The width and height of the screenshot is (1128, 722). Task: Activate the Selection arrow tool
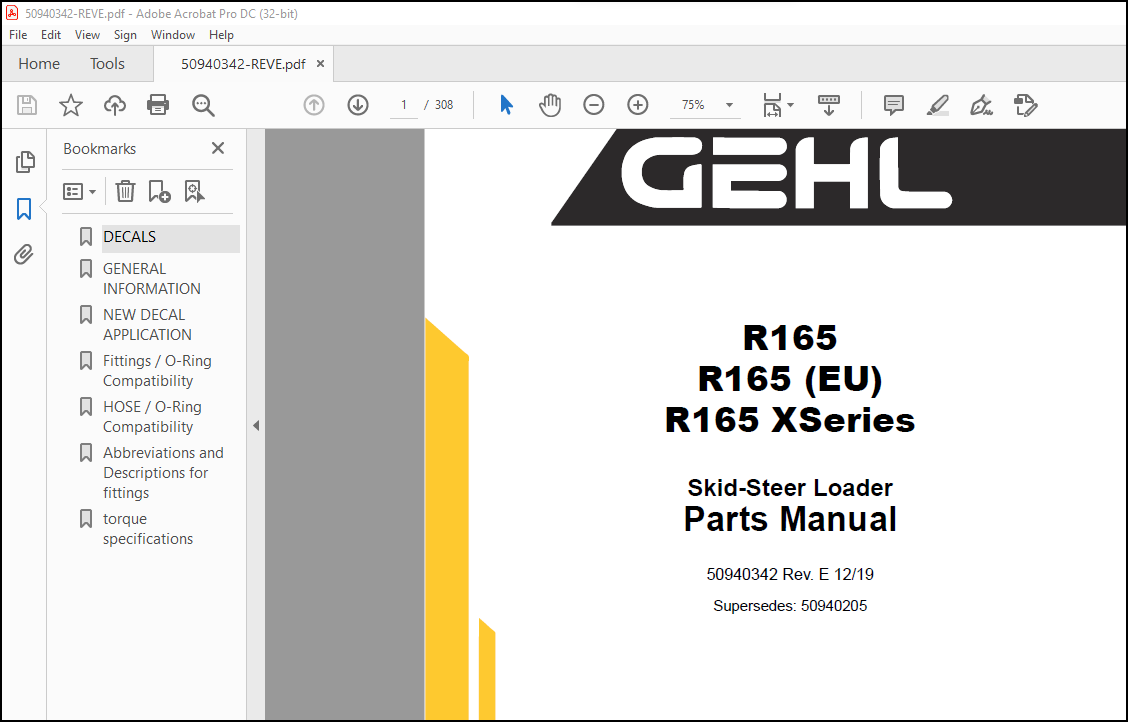pos(506,105)
